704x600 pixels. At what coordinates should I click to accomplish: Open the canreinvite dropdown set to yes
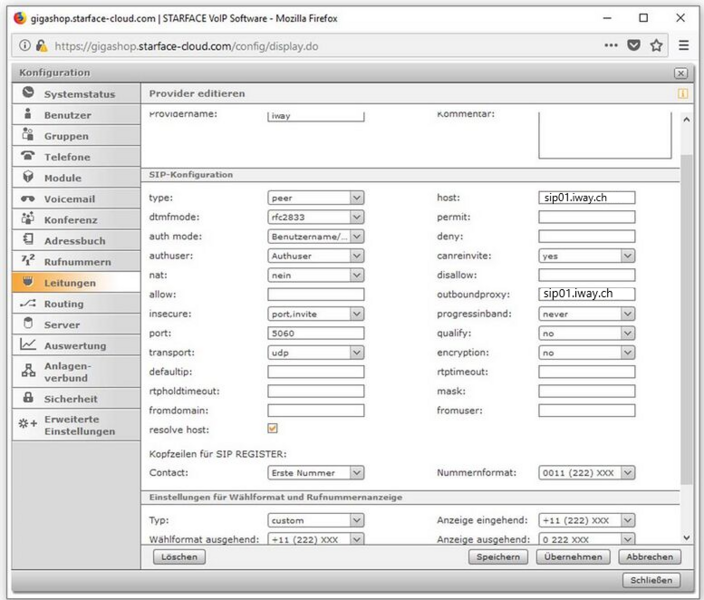(587, 256)
